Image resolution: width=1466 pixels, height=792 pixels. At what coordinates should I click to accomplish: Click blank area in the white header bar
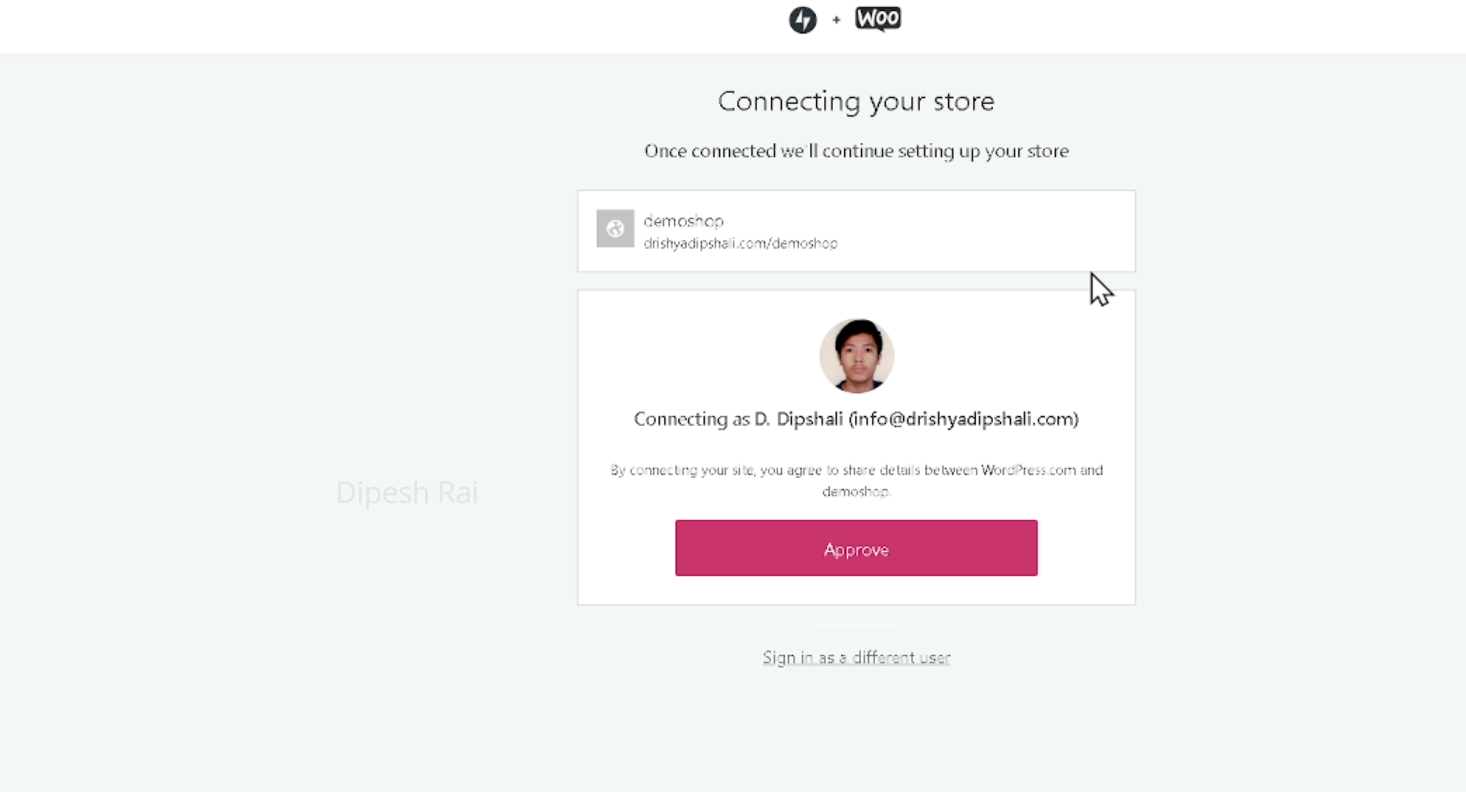coord(400,25)
